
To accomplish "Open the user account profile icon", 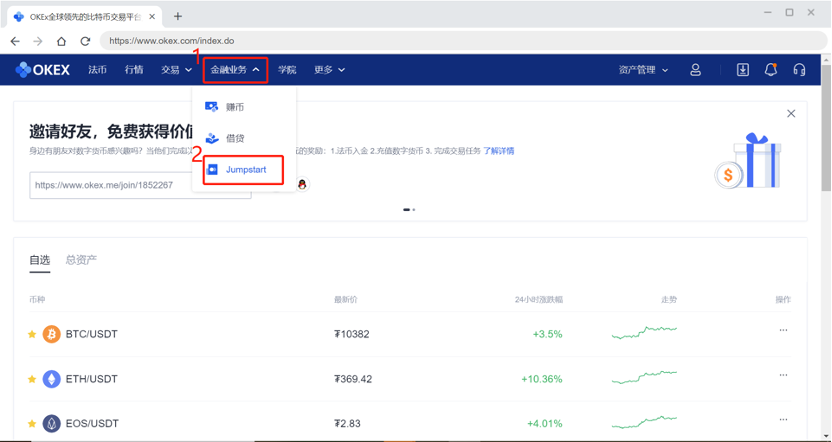I will coord(695,70).
